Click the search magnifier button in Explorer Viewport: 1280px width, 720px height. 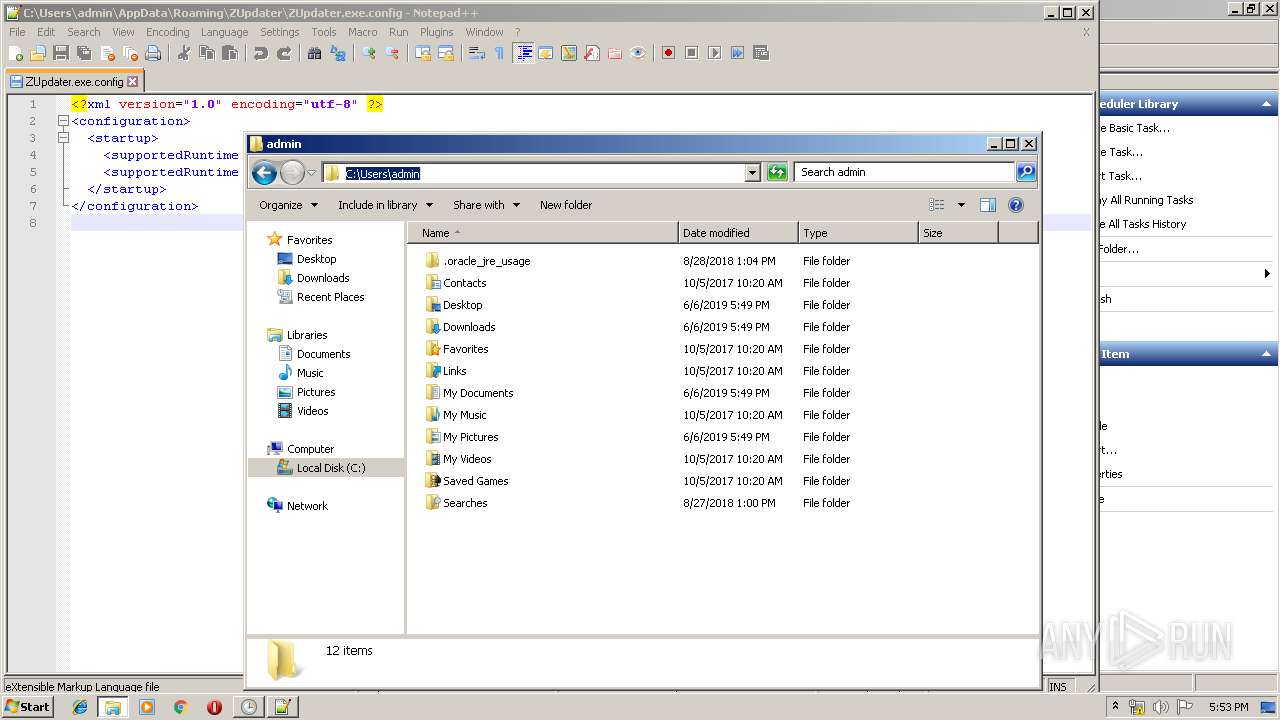(1026, 172)
